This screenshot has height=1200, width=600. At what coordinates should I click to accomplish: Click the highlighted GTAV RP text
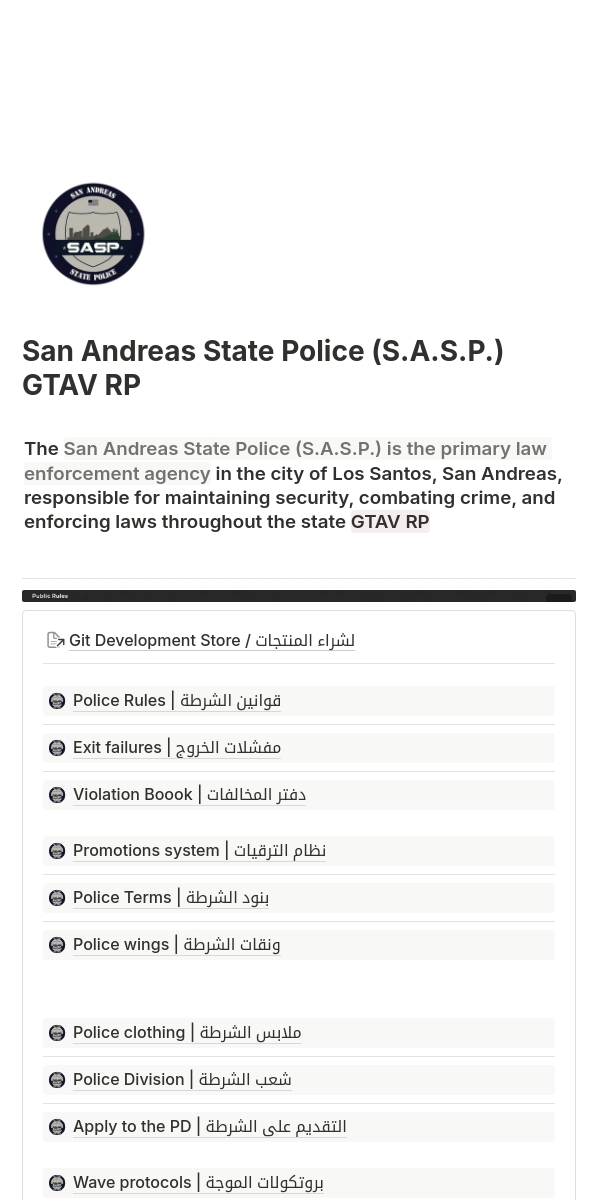[x=390, y=522]
